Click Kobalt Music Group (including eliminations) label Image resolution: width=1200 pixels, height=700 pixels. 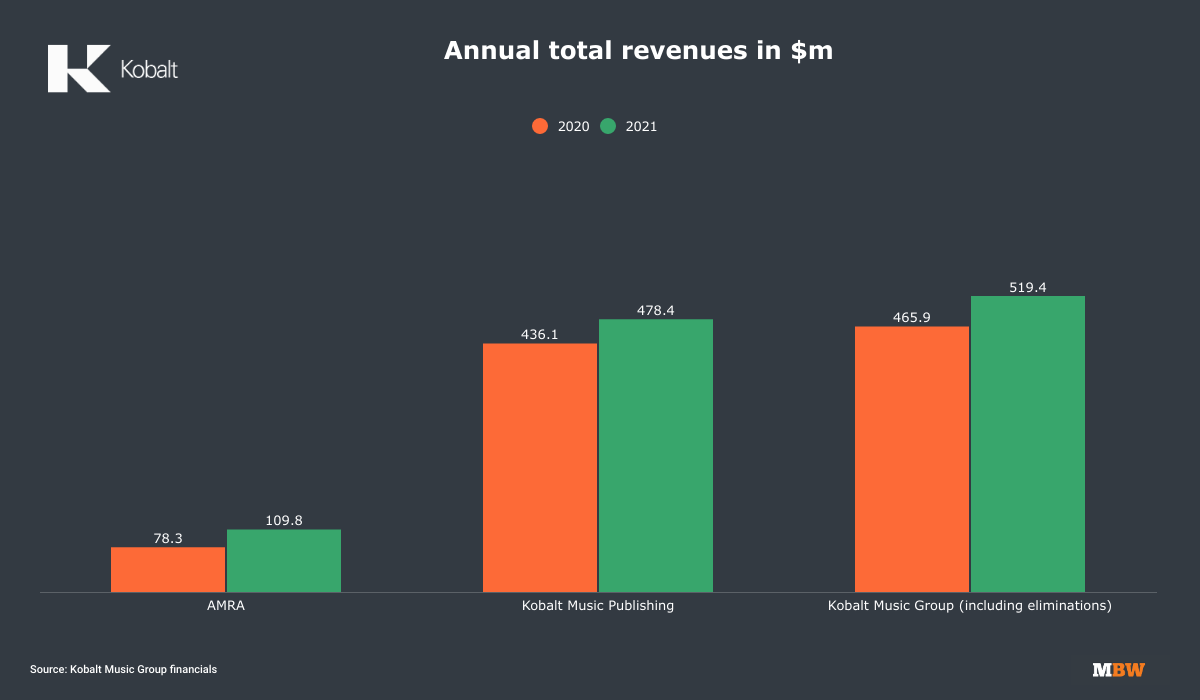[970, 606]
